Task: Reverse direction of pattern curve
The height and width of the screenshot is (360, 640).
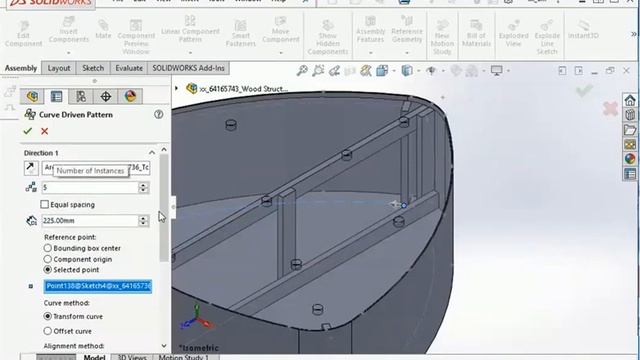Action: pyautogui.click(x=31, y=168)
